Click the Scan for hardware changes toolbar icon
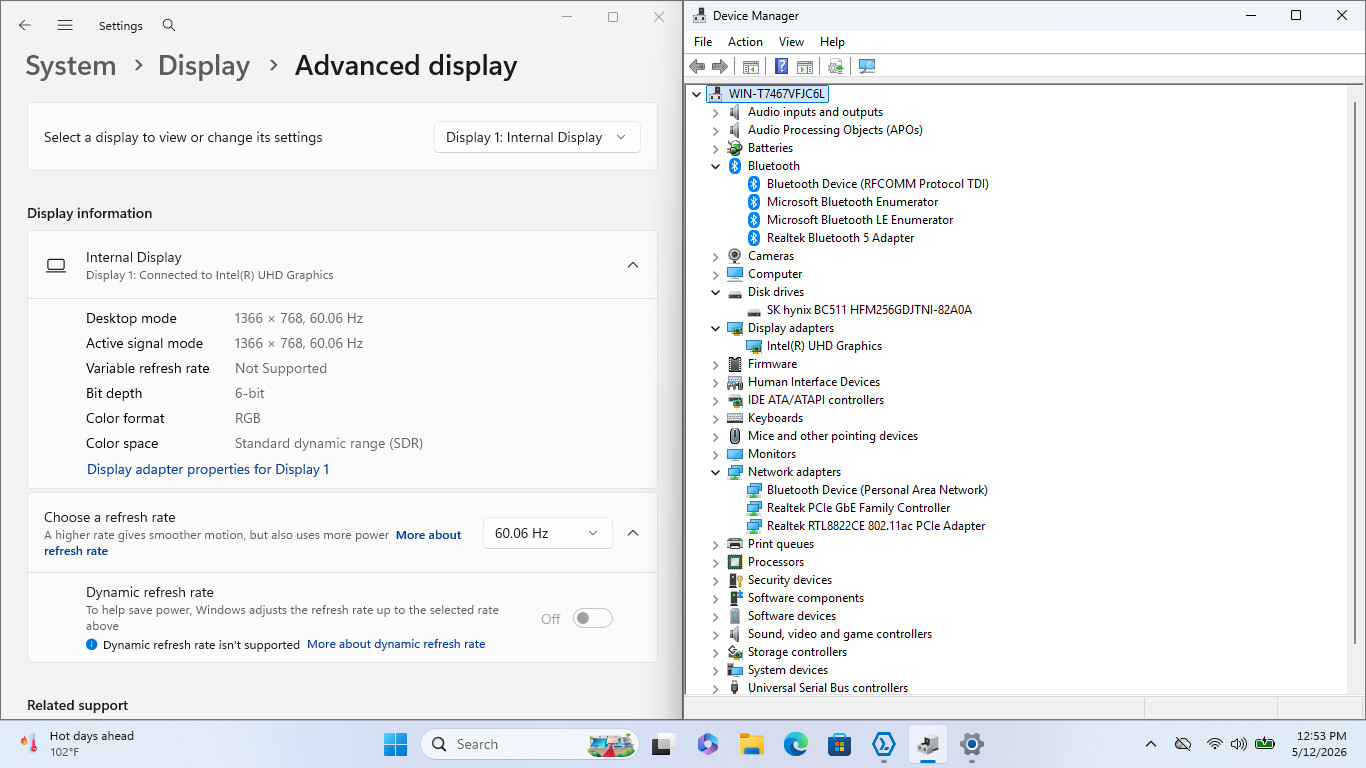Viewport: 1366px width, 768px height. (x=867, y=66)
